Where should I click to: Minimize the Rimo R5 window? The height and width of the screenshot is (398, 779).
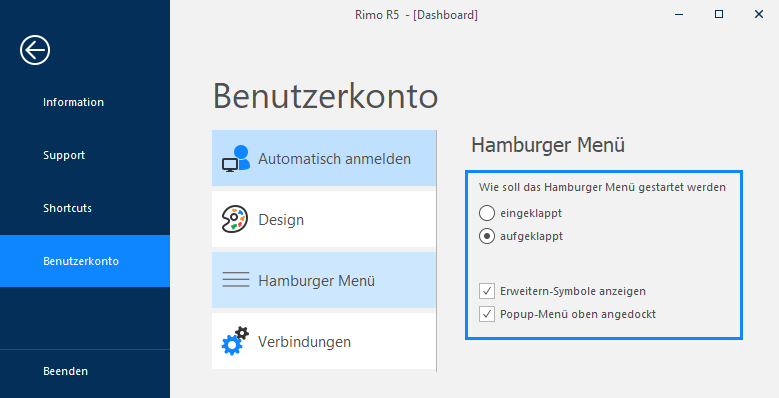(679, 14)
